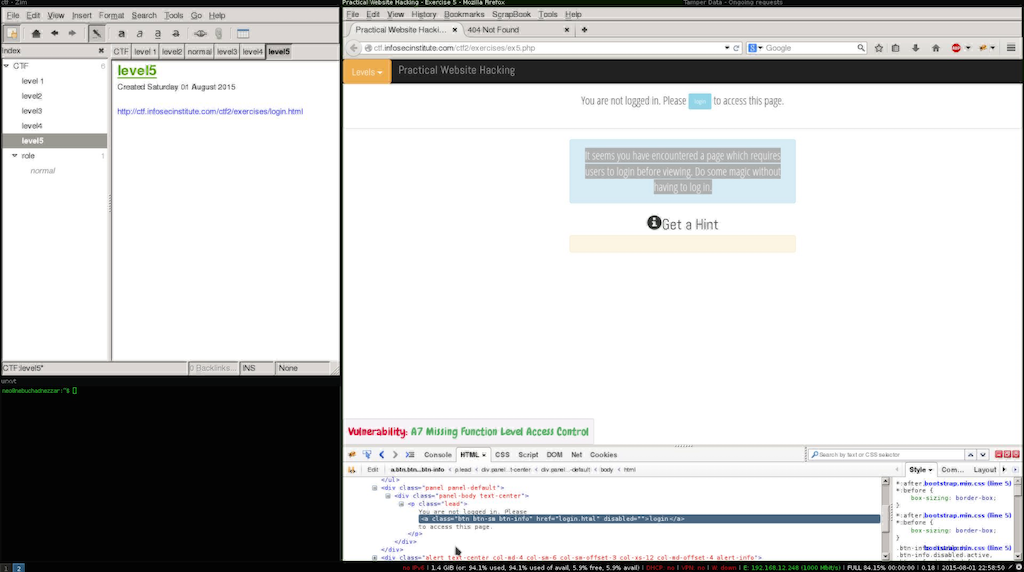Toggle underline highlight formatting in Zim
1024x572 pixels.
(157, 33)
